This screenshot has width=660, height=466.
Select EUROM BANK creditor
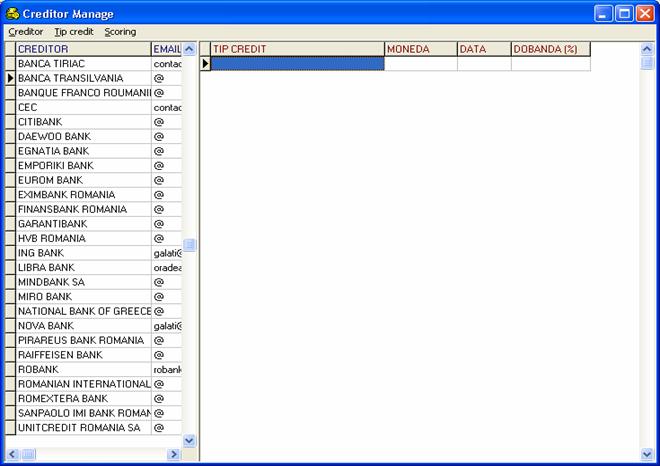83,180
